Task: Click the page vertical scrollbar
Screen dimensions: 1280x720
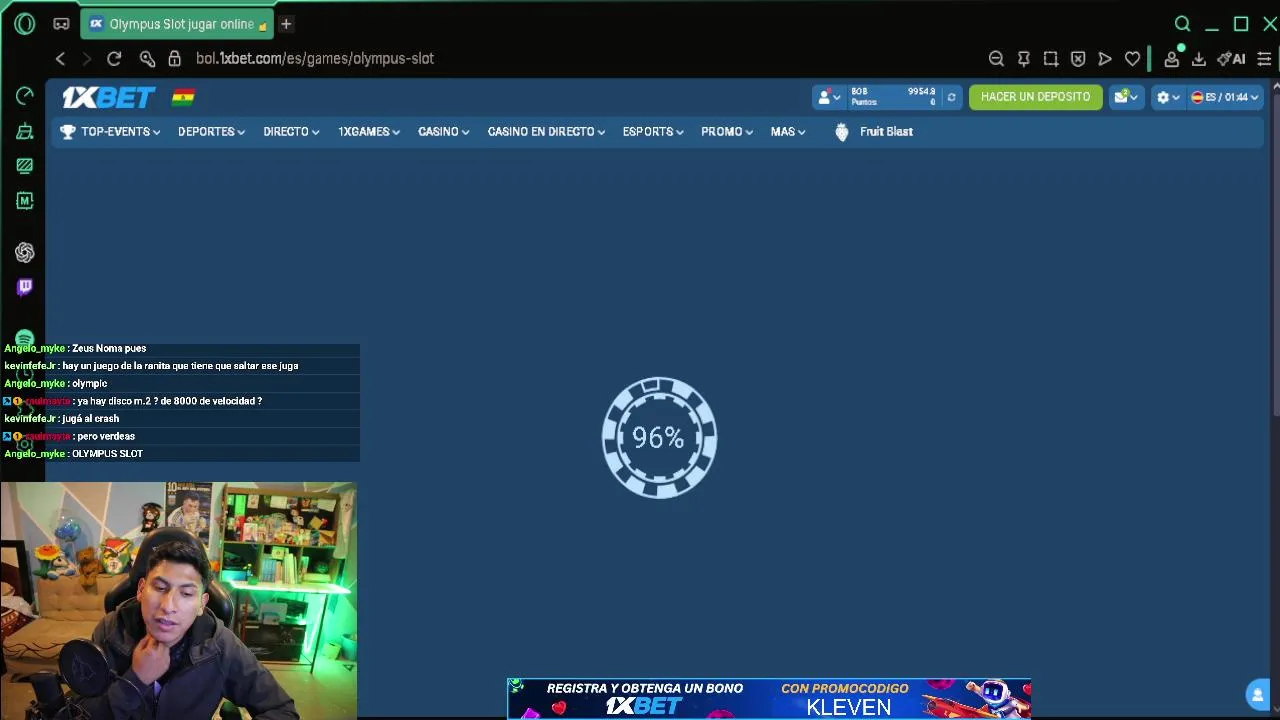Action: pyautogui.click(x=1275, y=250)
